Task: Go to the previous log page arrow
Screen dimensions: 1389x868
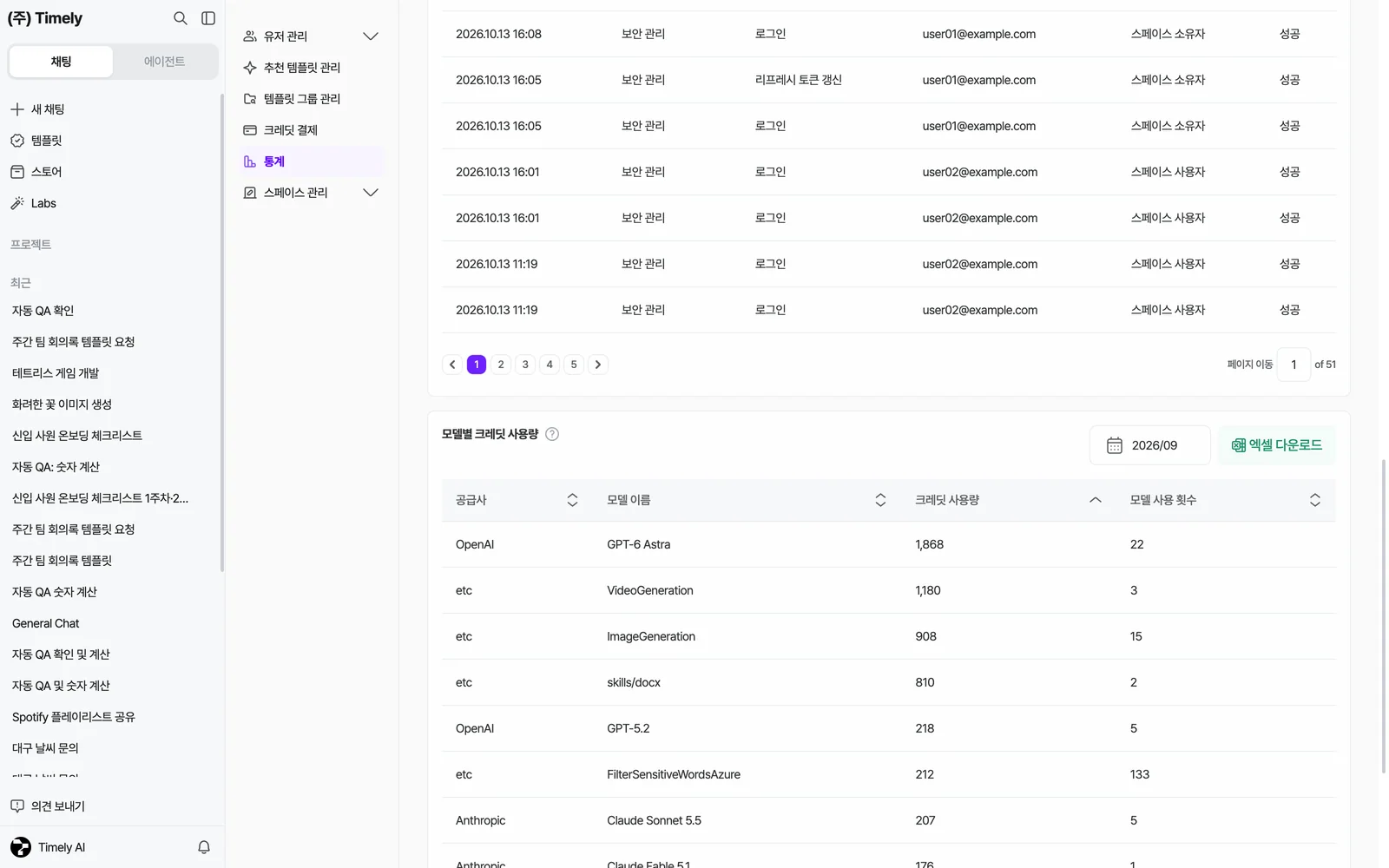Action: pos(452,365)
